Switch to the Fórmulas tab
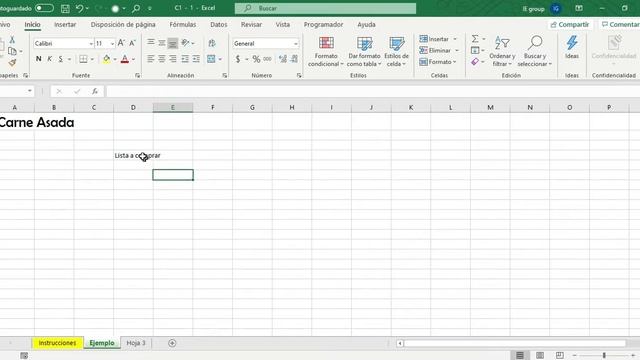This screenshot has width=640, height=360. (182, 24)
